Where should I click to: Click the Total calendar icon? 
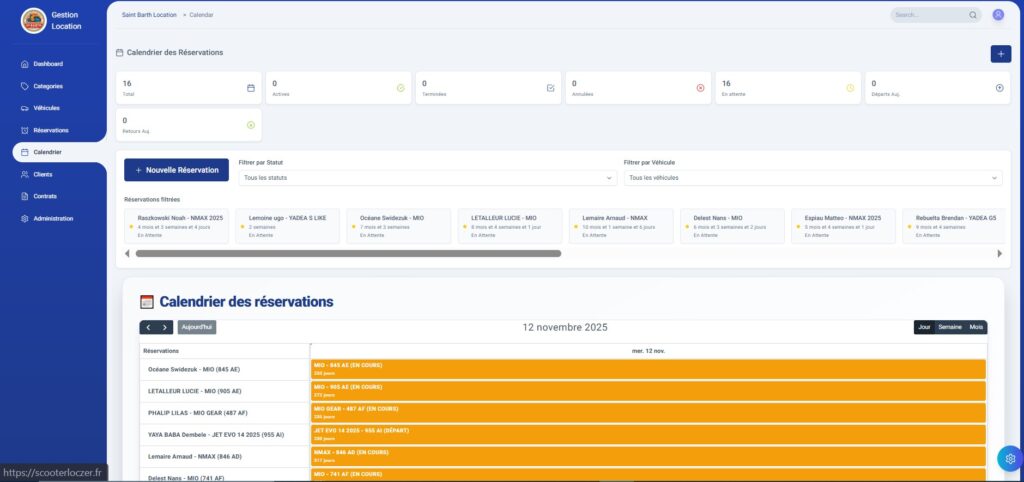(251, 88)
